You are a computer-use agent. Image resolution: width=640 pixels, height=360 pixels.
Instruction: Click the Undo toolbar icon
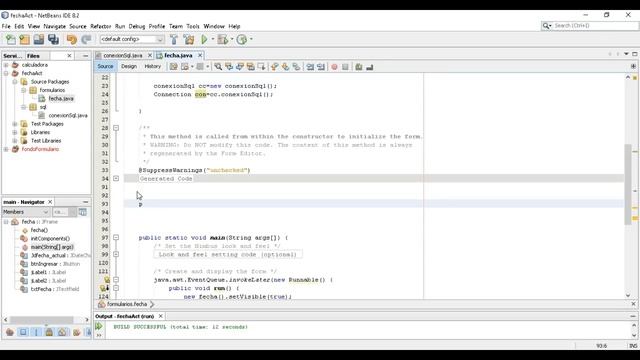coord(71,39)
